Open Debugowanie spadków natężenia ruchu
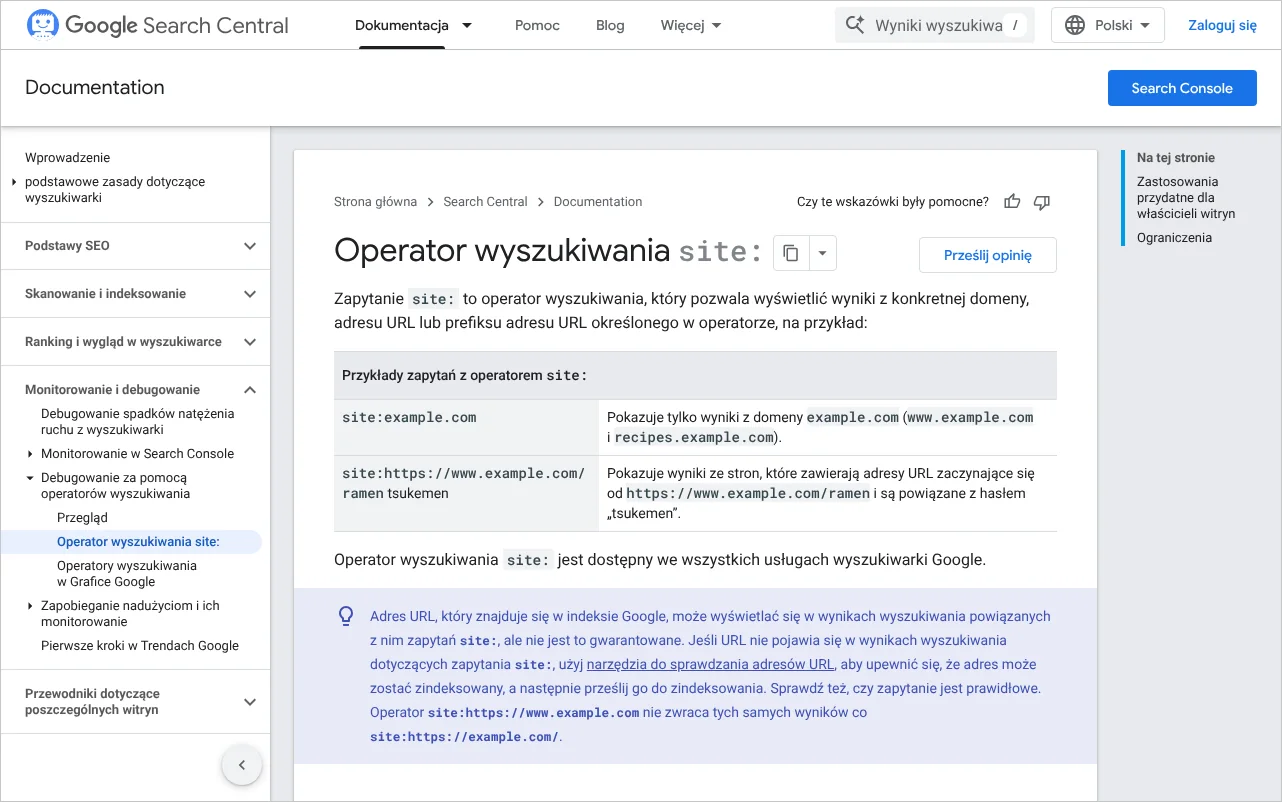1282x802 pixels. (x=138, y=422)
